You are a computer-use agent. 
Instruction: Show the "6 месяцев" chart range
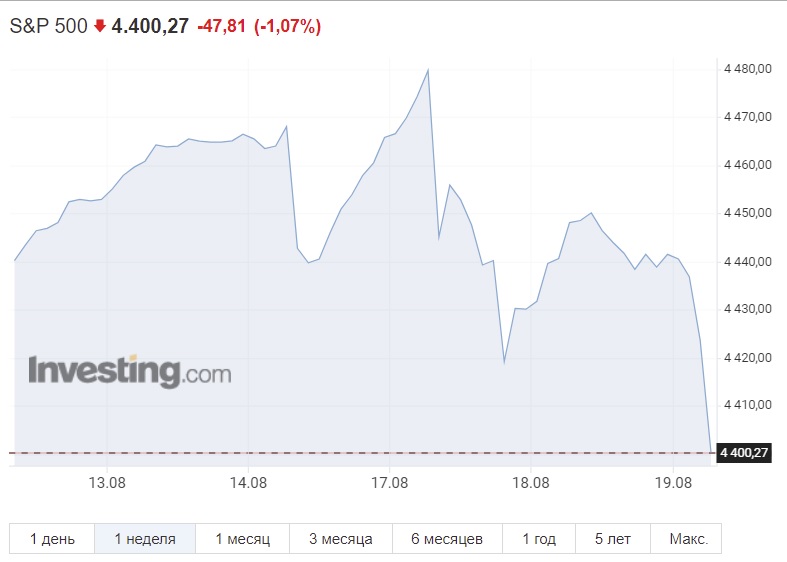447,538
